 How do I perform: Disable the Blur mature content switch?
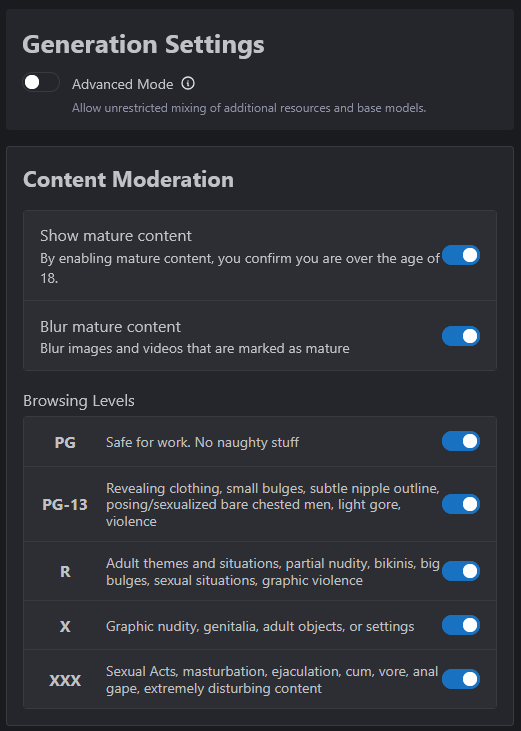tap(460, 336)
